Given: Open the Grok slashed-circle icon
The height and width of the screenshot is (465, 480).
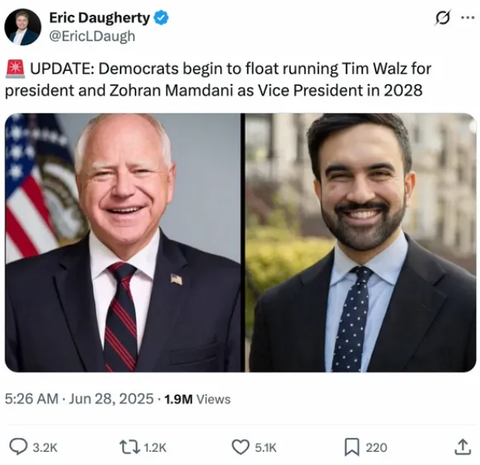Looking at the screenshot, I should point(443,18).
